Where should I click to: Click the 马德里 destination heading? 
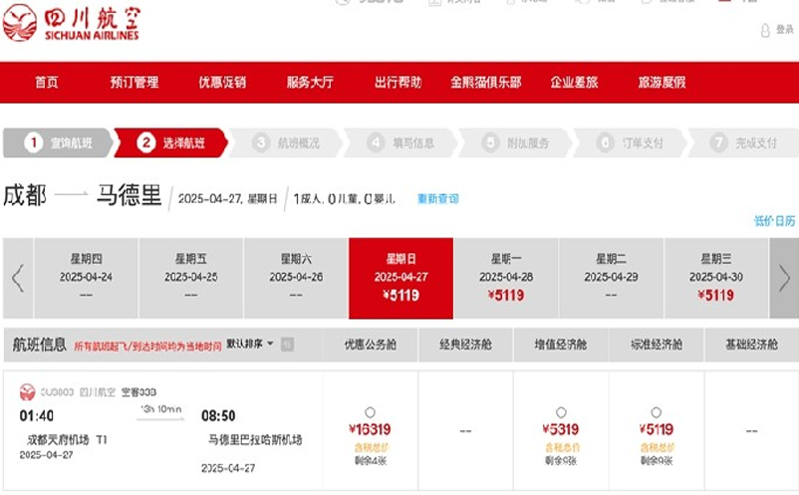tap(129, 195)
